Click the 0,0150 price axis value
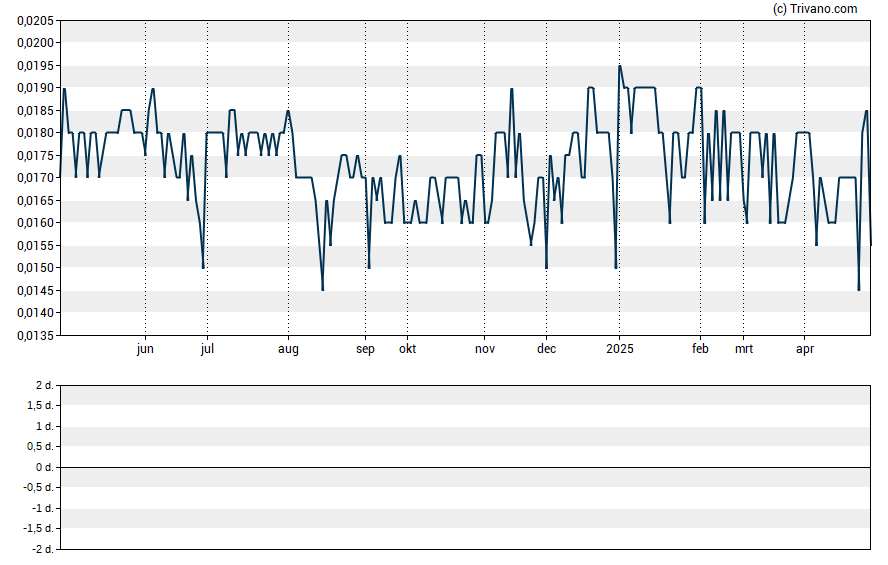This screenshot has height=565, width=888. click(x=35, y=268)
